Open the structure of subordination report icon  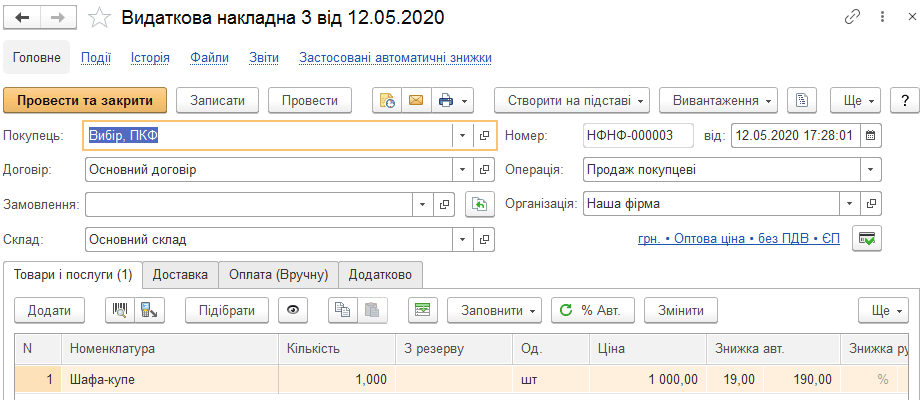(802, 100)
